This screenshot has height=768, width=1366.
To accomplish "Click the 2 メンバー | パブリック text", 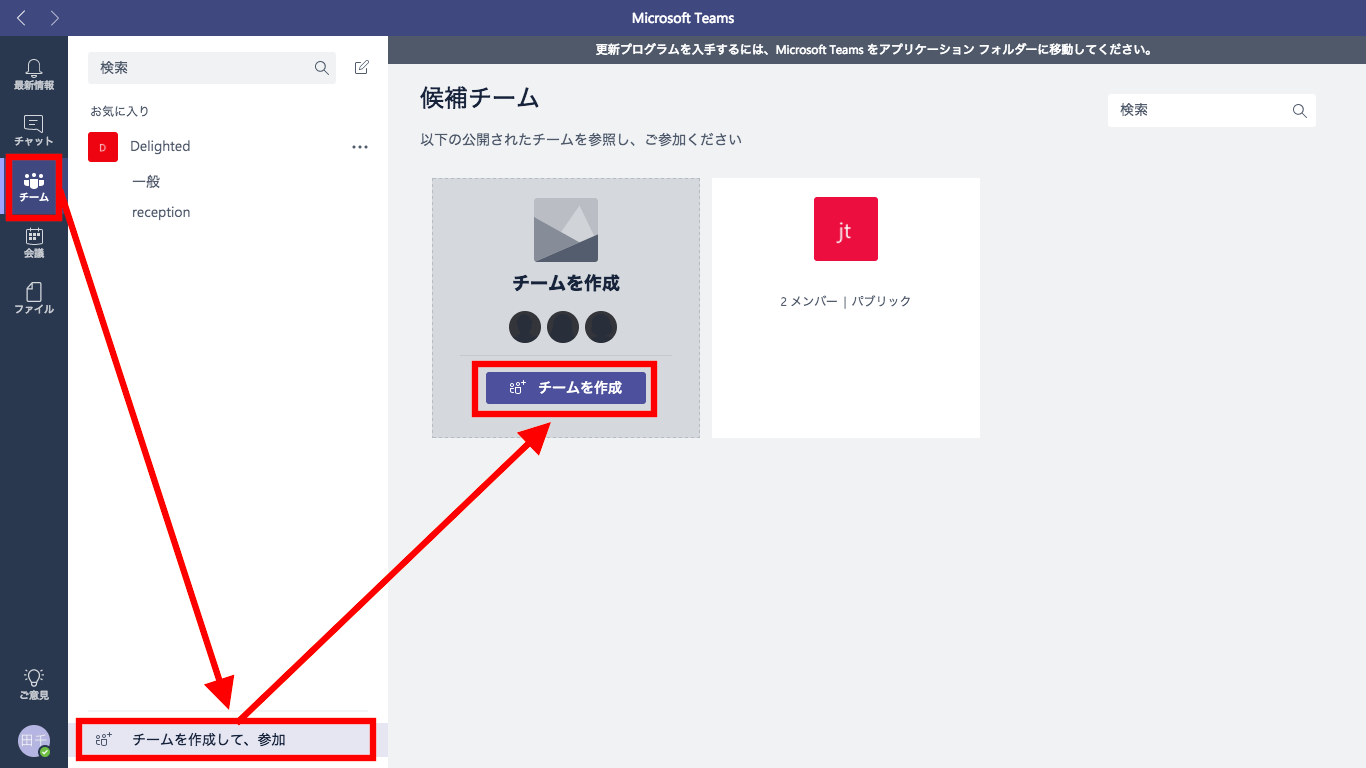I will (846, 301).
